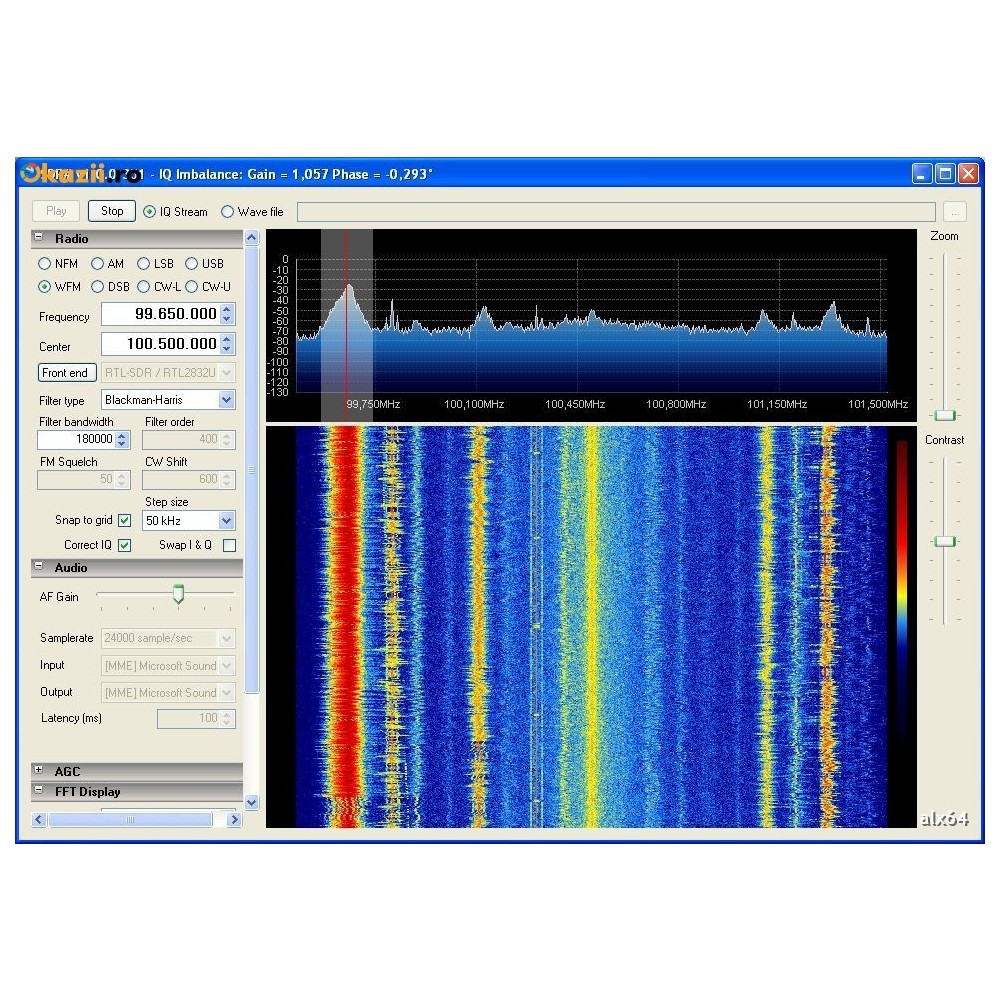Uncheck Correct IQ
The image size is (1000, 1000).
point(124,545)
